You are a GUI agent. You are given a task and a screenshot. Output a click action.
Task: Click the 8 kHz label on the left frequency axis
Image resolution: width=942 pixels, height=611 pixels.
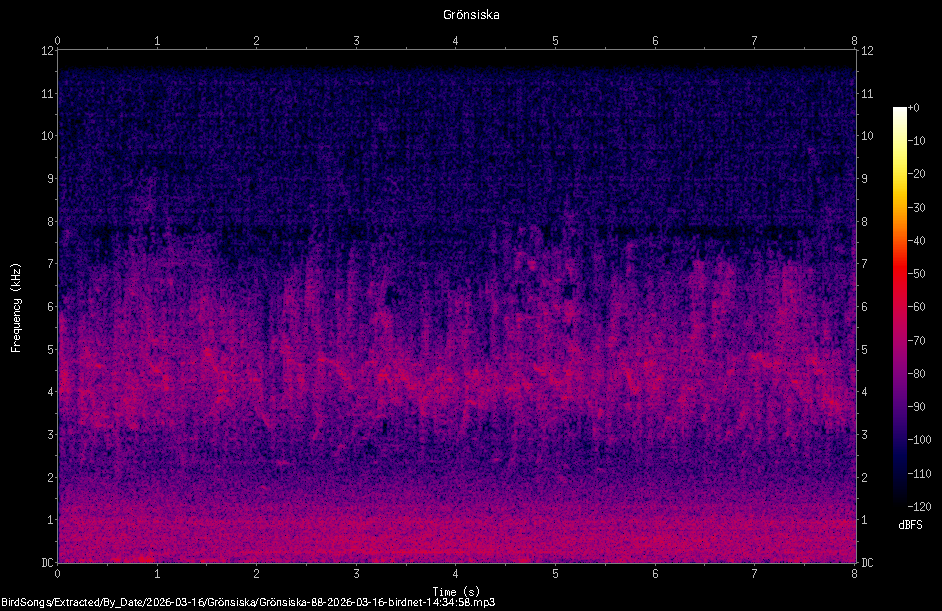pyautogui.click(x=50, y=221)
